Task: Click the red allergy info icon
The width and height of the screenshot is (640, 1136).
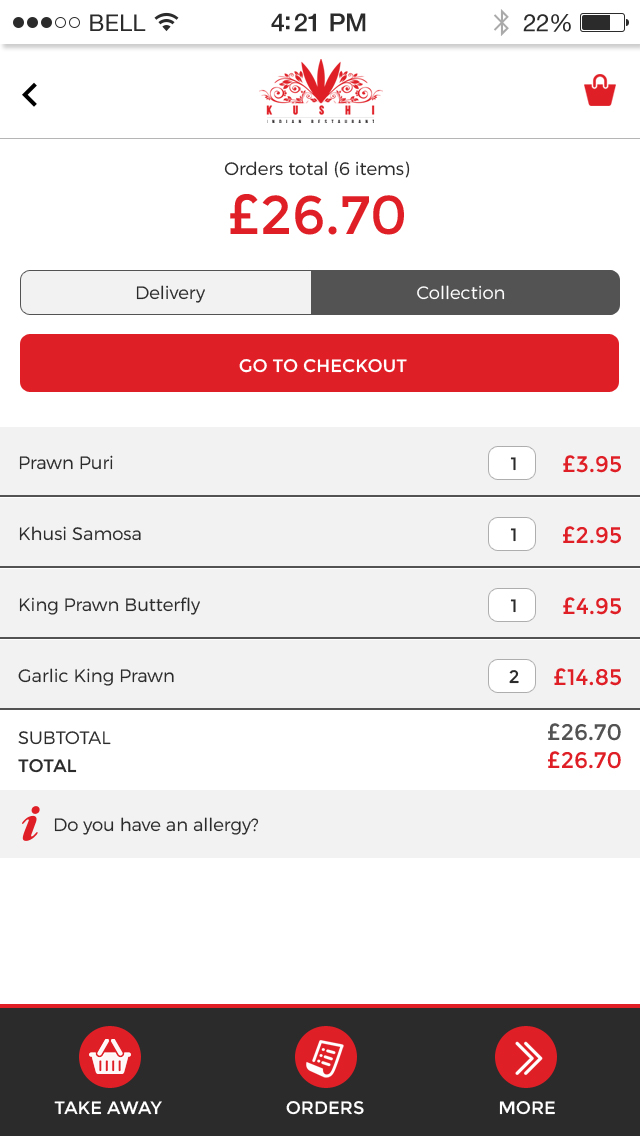Action: (30, 824)
